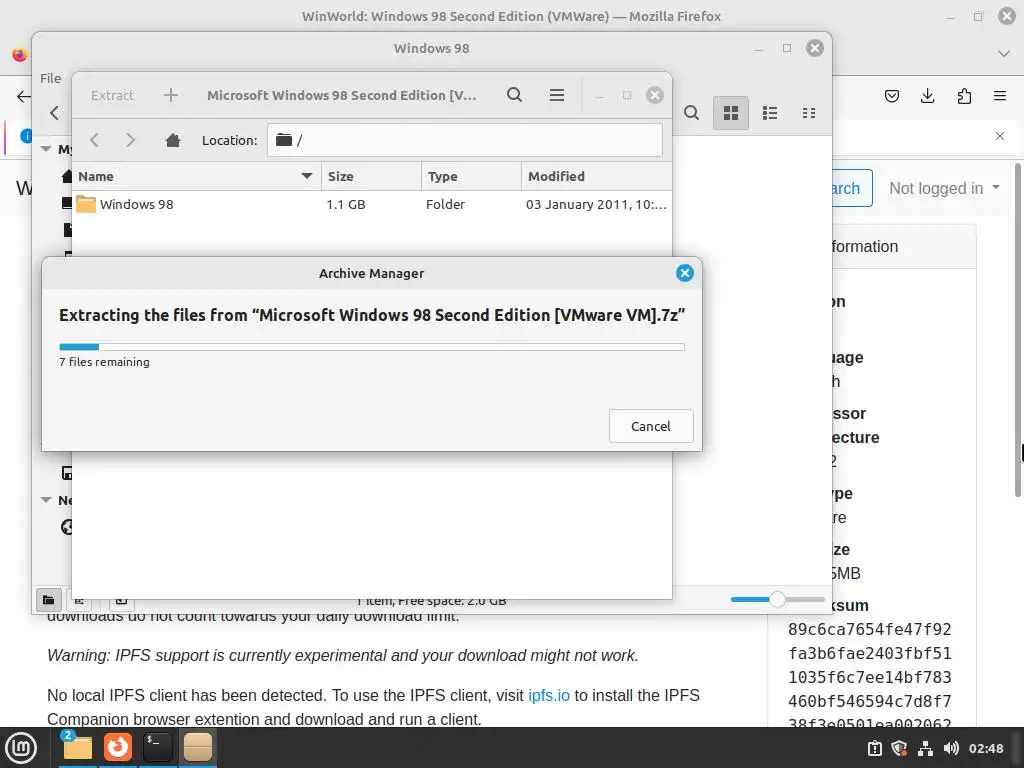Open the archive window hamburger menu
The image size is (1024, 768).
pyautogui.click(x=556, y=95)
